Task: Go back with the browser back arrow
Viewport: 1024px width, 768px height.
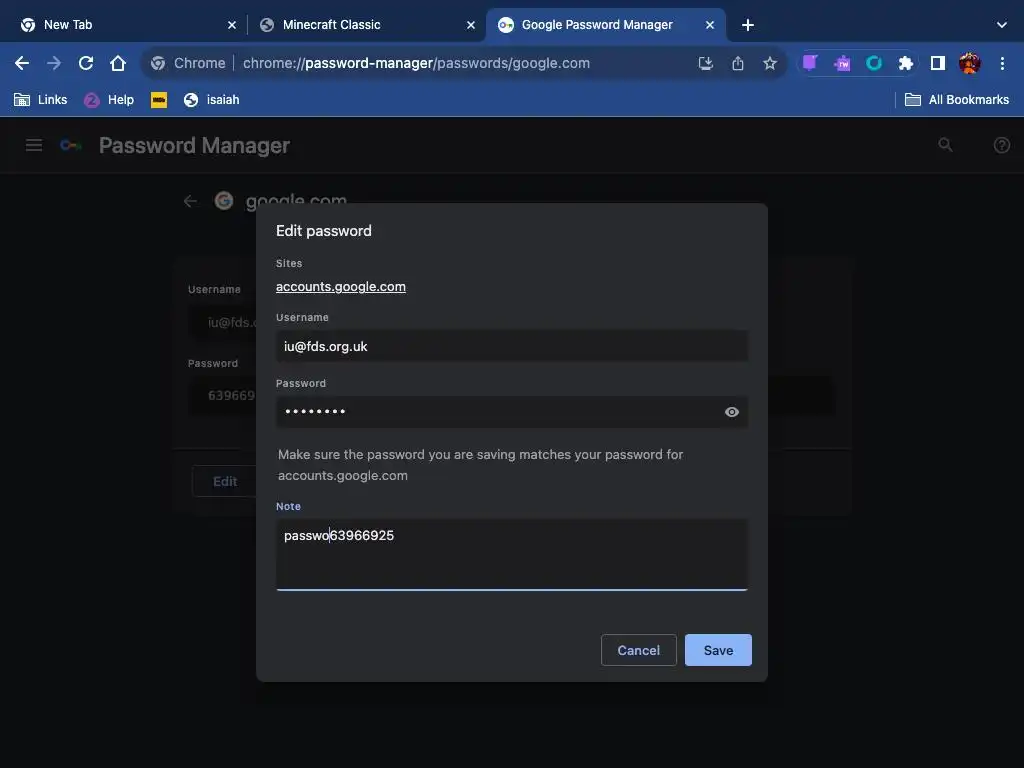Action: click(x=22, y=63)
